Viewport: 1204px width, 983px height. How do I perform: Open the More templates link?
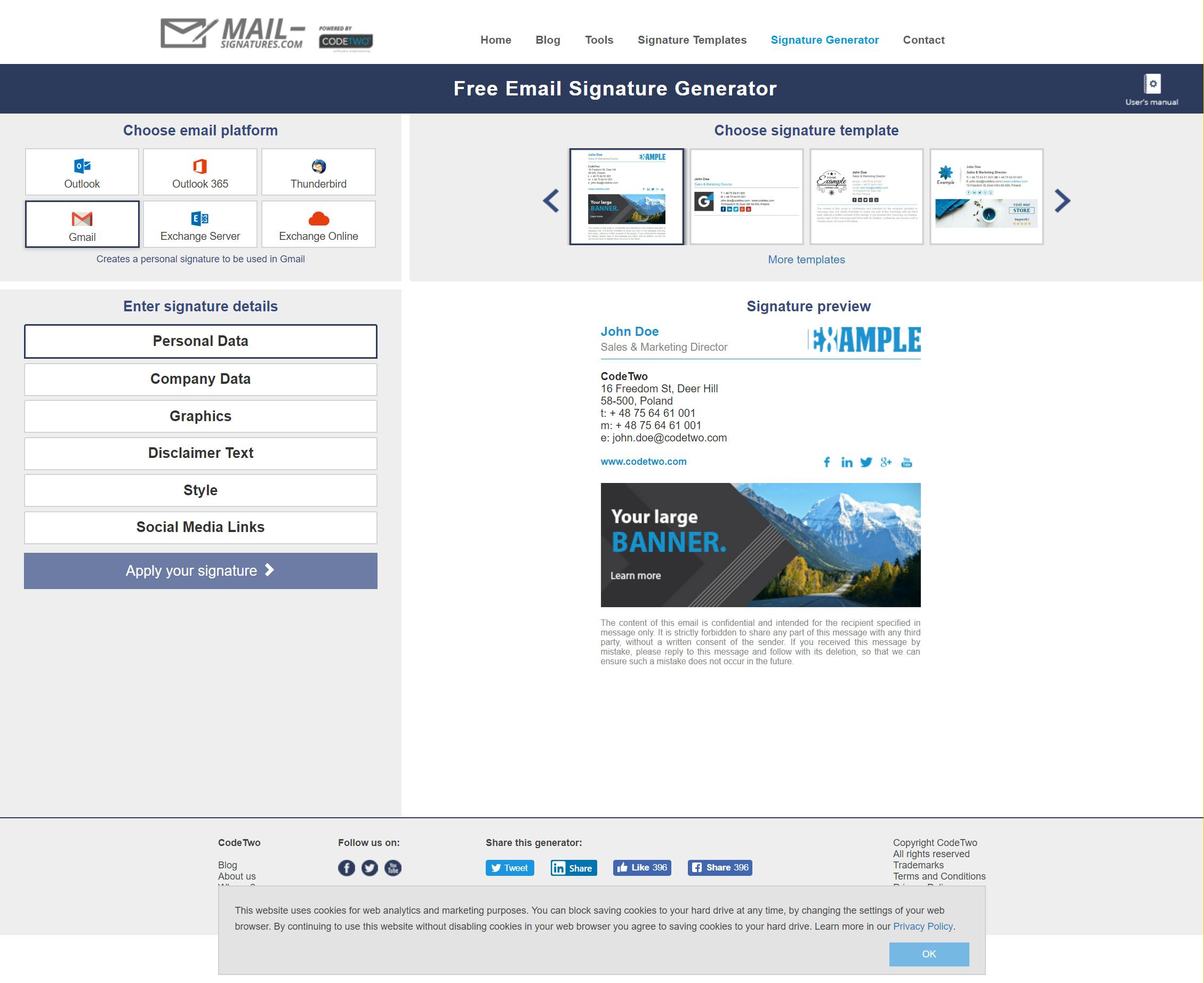(x=806, y=259)
